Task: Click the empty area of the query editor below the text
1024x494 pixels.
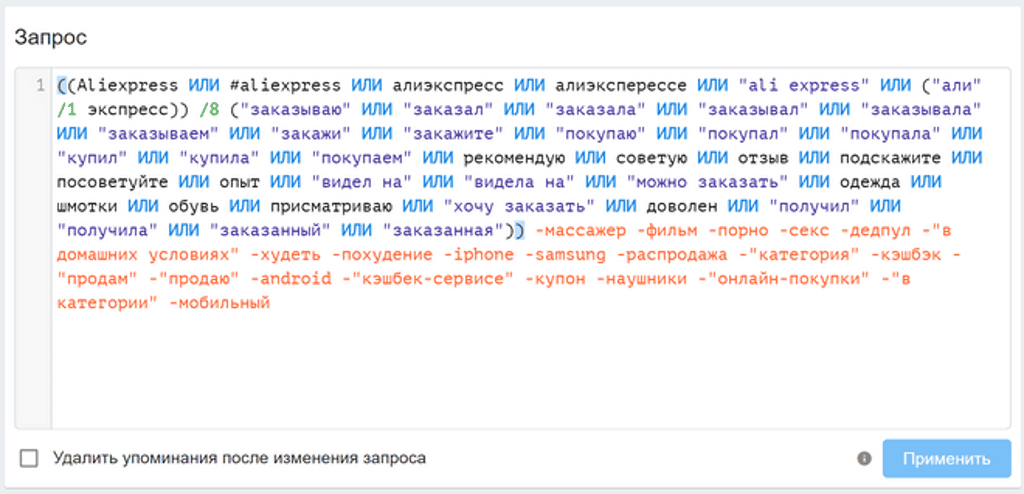Action: tap(530, 369)
